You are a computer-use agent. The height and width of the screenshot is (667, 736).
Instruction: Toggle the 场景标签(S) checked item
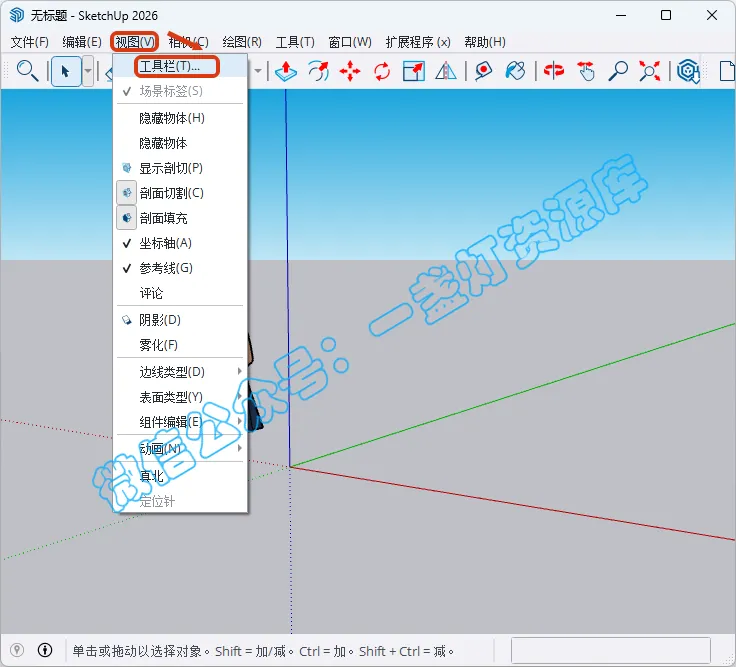click(180, 91)
